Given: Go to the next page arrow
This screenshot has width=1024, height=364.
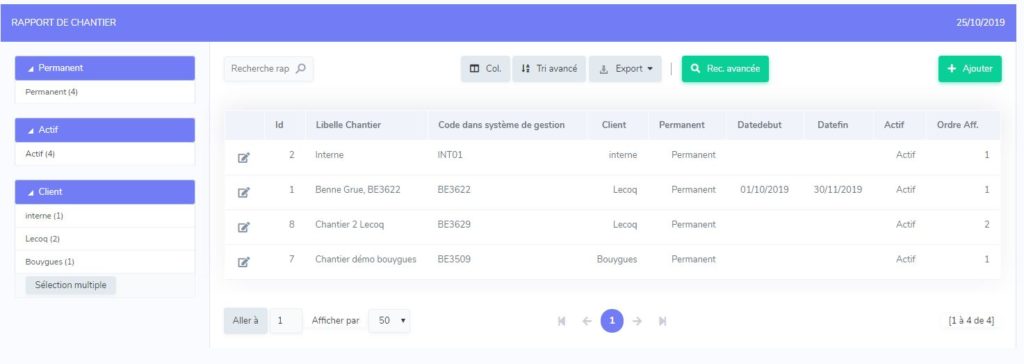Looking at the screenshot, I should pyautogui.click(x=637, y=321).
